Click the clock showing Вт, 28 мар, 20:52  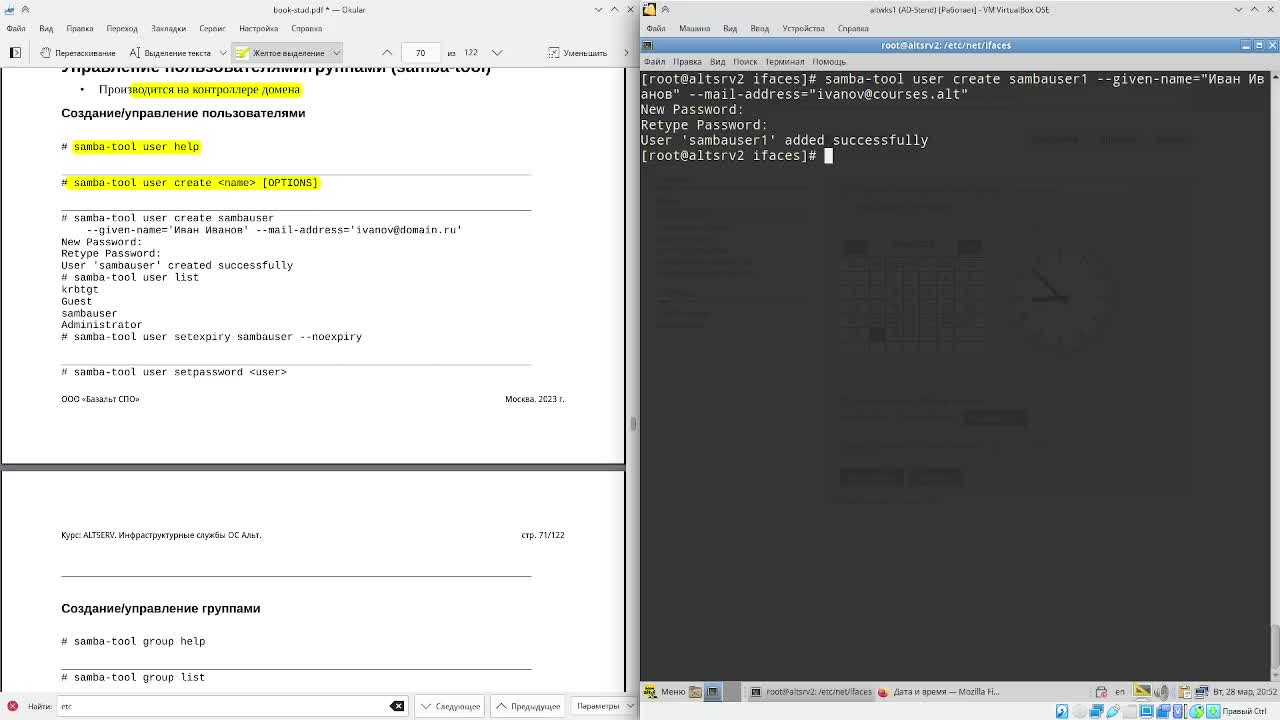[1244, 691]
